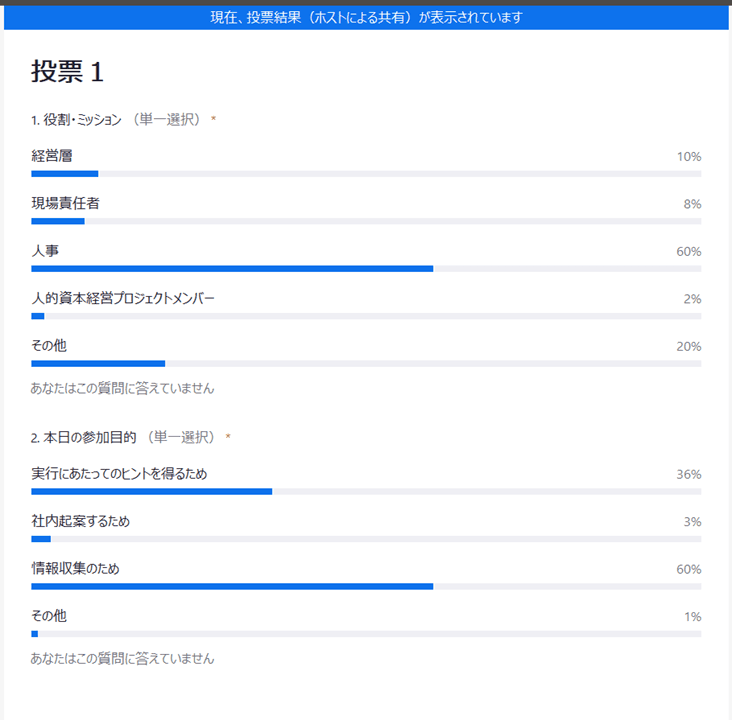
Task: Select the 実行にあたってのヒントを得るため option
Action: point(119,474)
